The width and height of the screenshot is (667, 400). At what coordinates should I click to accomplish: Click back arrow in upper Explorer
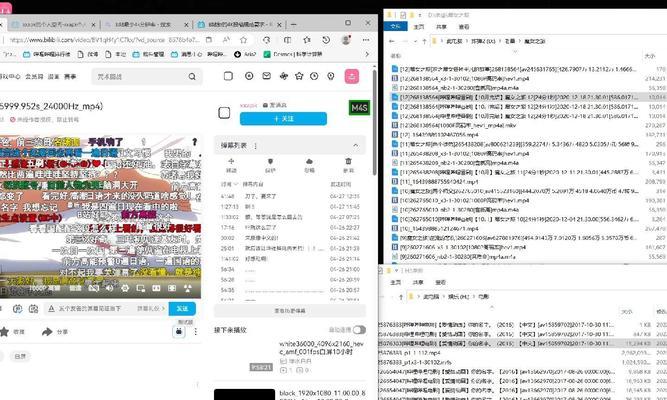(x=392, y=41)
